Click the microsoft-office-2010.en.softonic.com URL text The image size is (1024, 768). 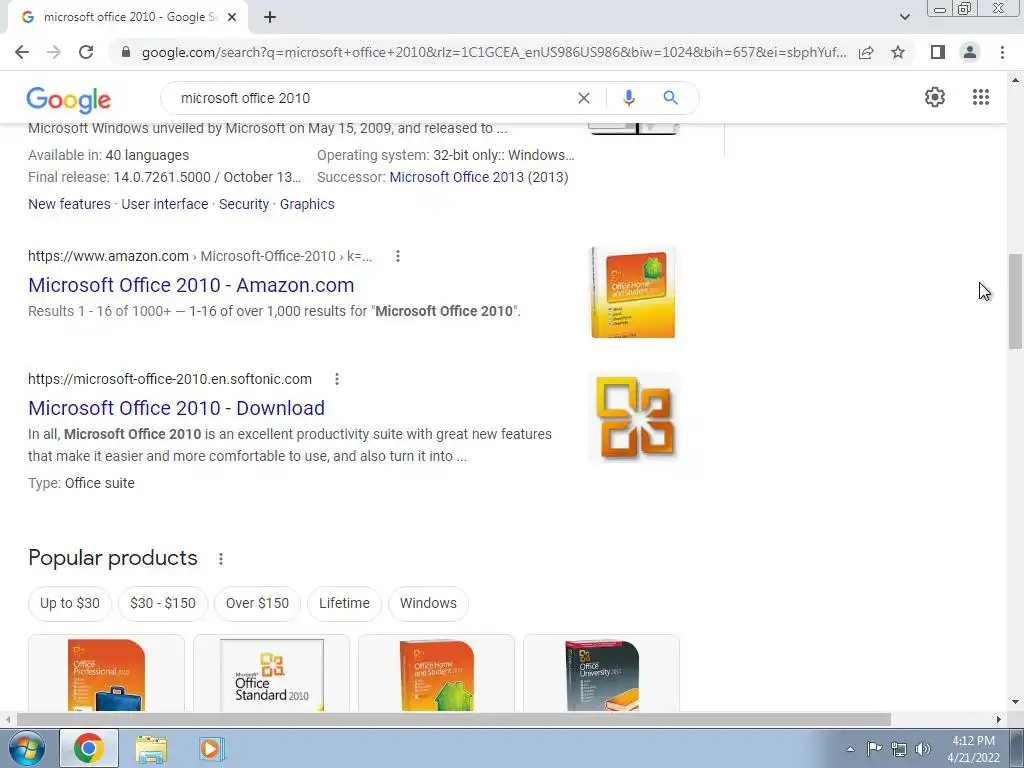click(170, 379)
